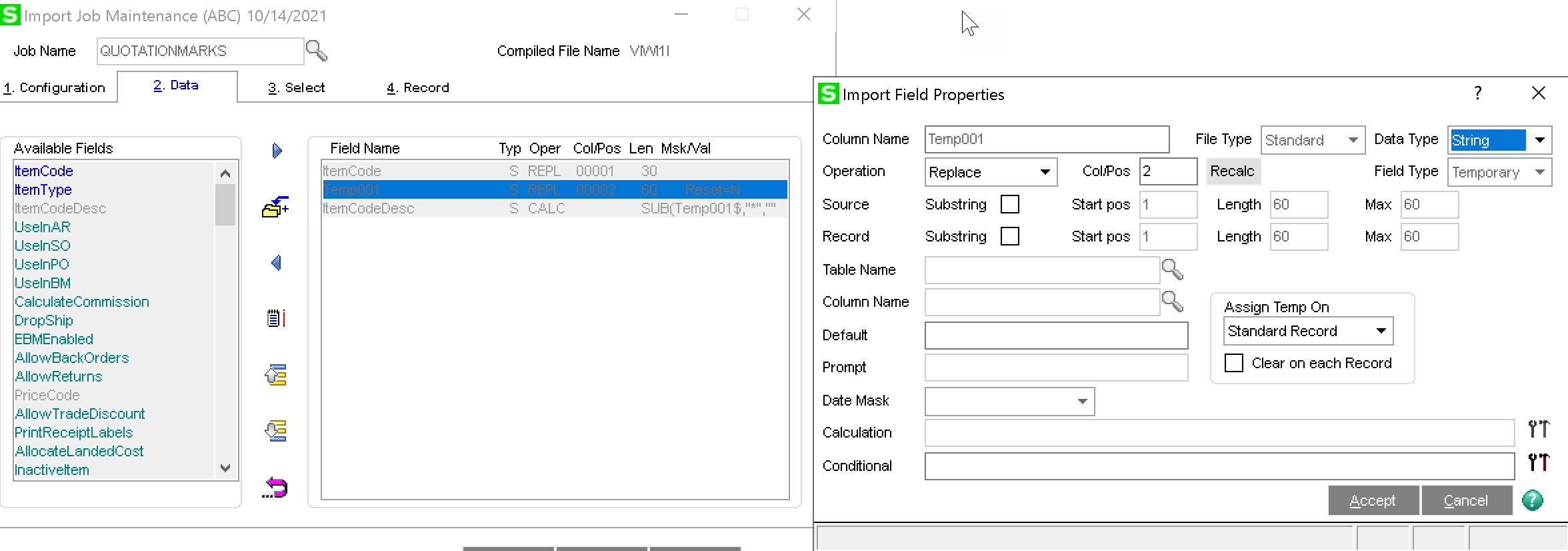The width and height of the screenshot is (1568, 551).
Task: Select AllocateLandedCost in Available Fields
Action: (x=79, y=451)
